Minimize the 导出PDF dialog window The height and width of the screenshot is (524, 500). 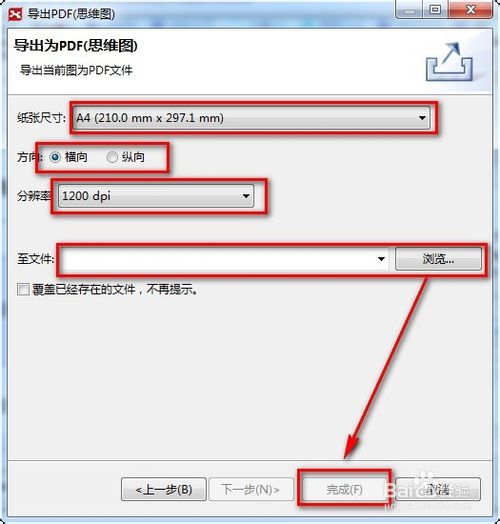pos(409,10)
